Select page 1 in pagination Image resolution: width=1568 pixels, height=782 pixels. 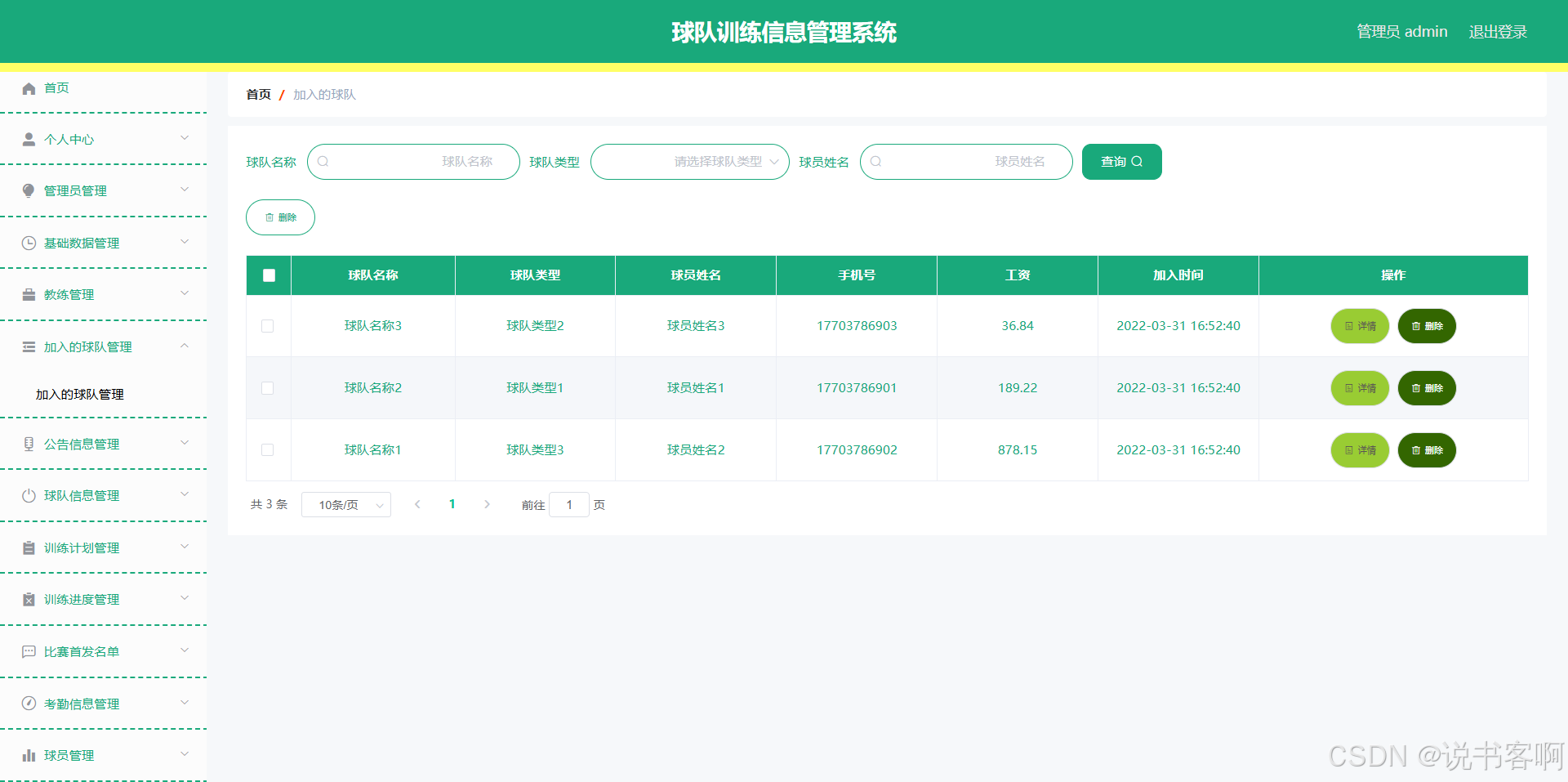[x=452, y=504]
